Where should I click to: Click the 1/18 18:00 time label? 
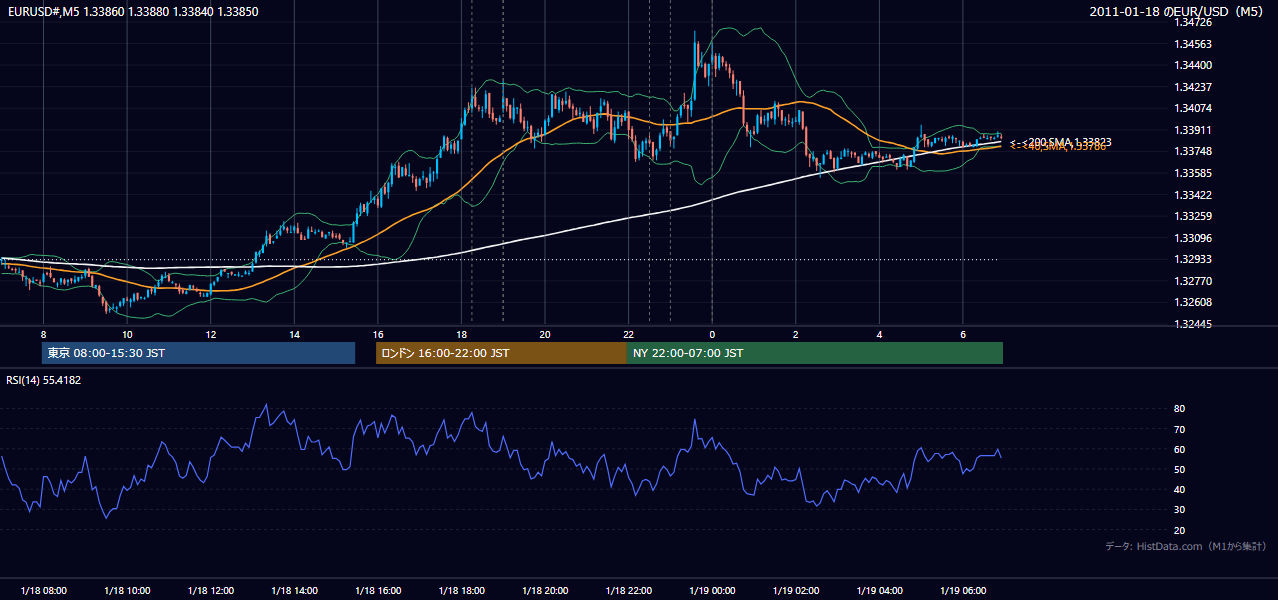461,590
